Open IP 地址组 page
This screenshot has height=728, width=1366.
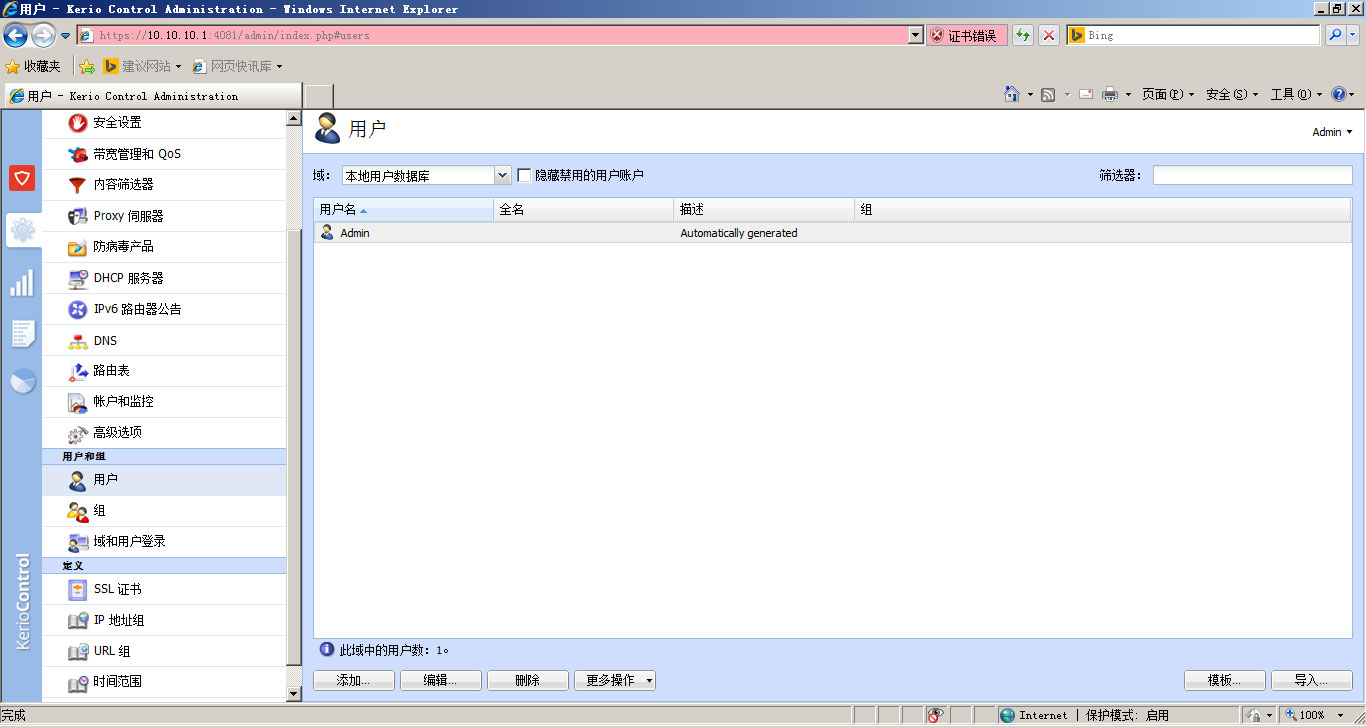164,620
